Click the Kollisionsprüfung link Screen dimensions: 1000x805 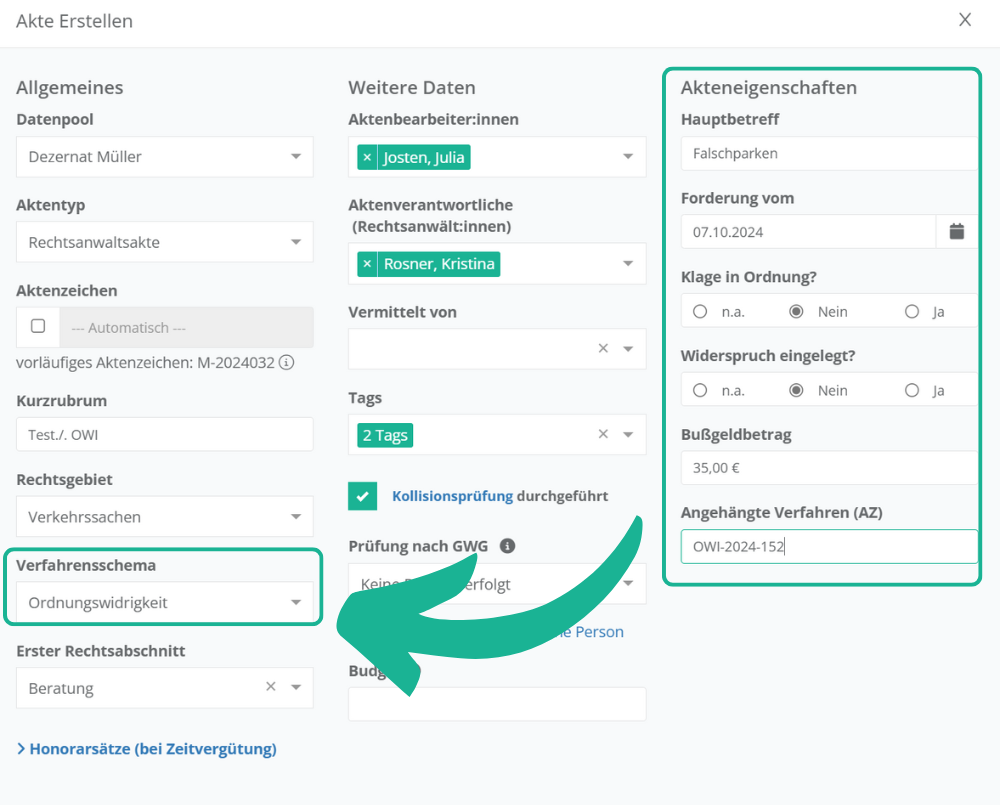(452, 496)
